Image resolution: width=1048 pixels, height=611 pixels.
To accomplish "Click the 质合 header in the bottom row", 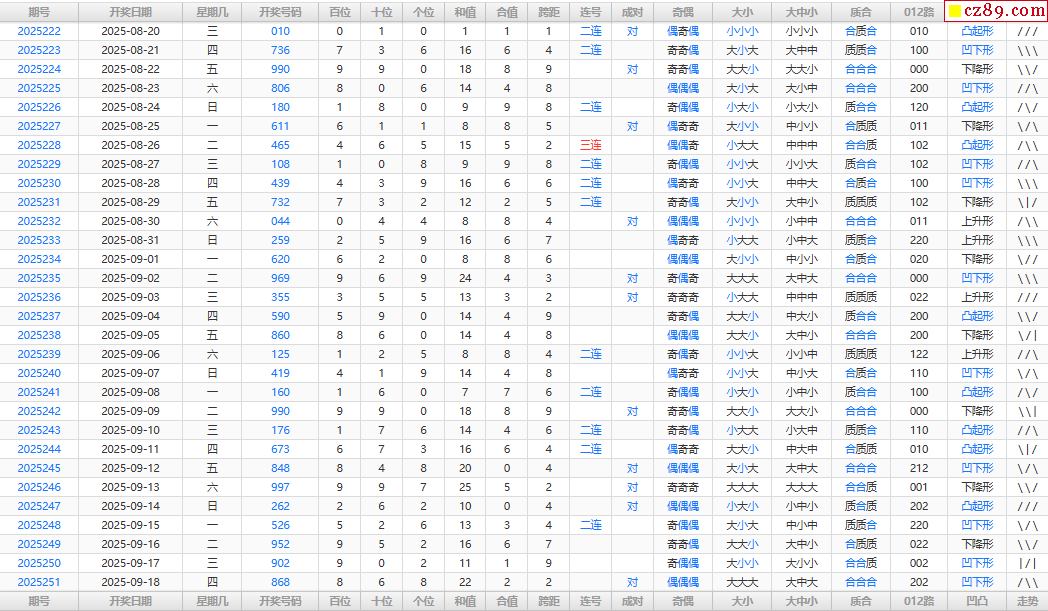I will (x=861, y=602).
